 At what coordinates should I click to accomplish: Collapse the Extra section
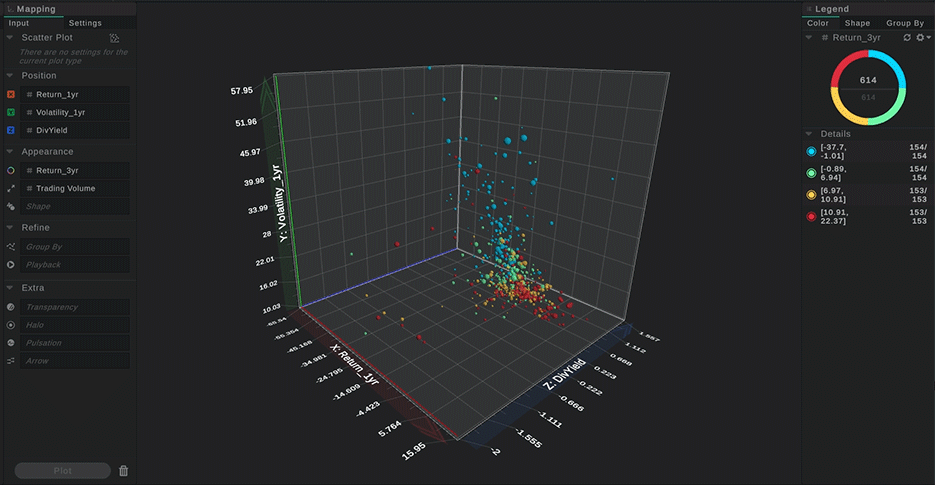[x=10, y=288]
